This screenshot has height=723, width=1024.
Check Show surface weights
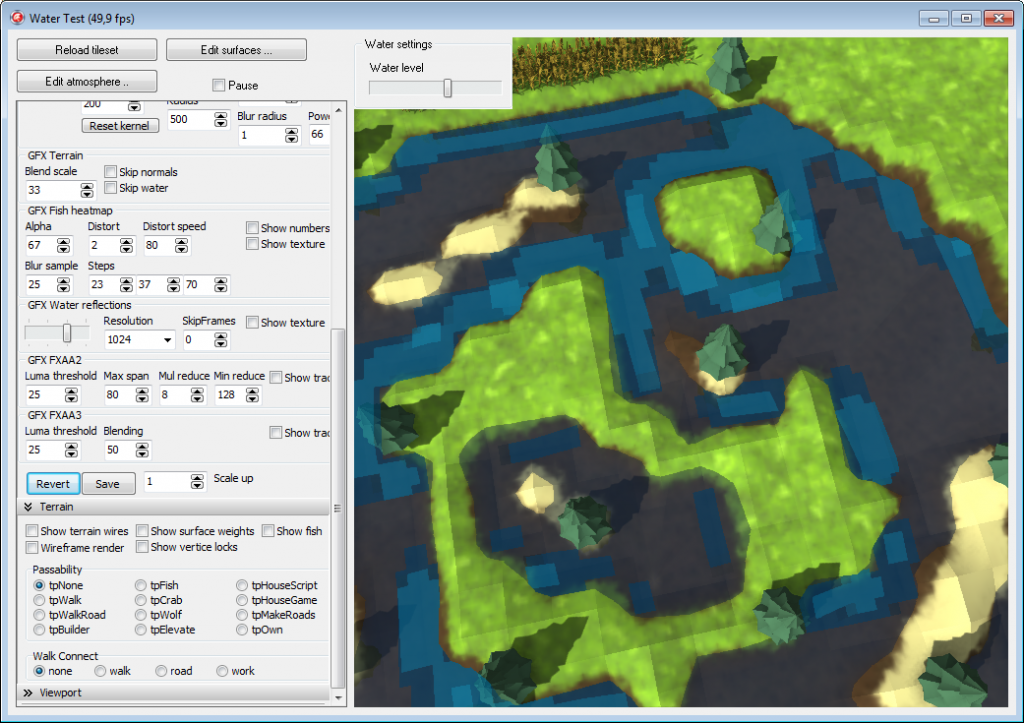tap(142, 530)
